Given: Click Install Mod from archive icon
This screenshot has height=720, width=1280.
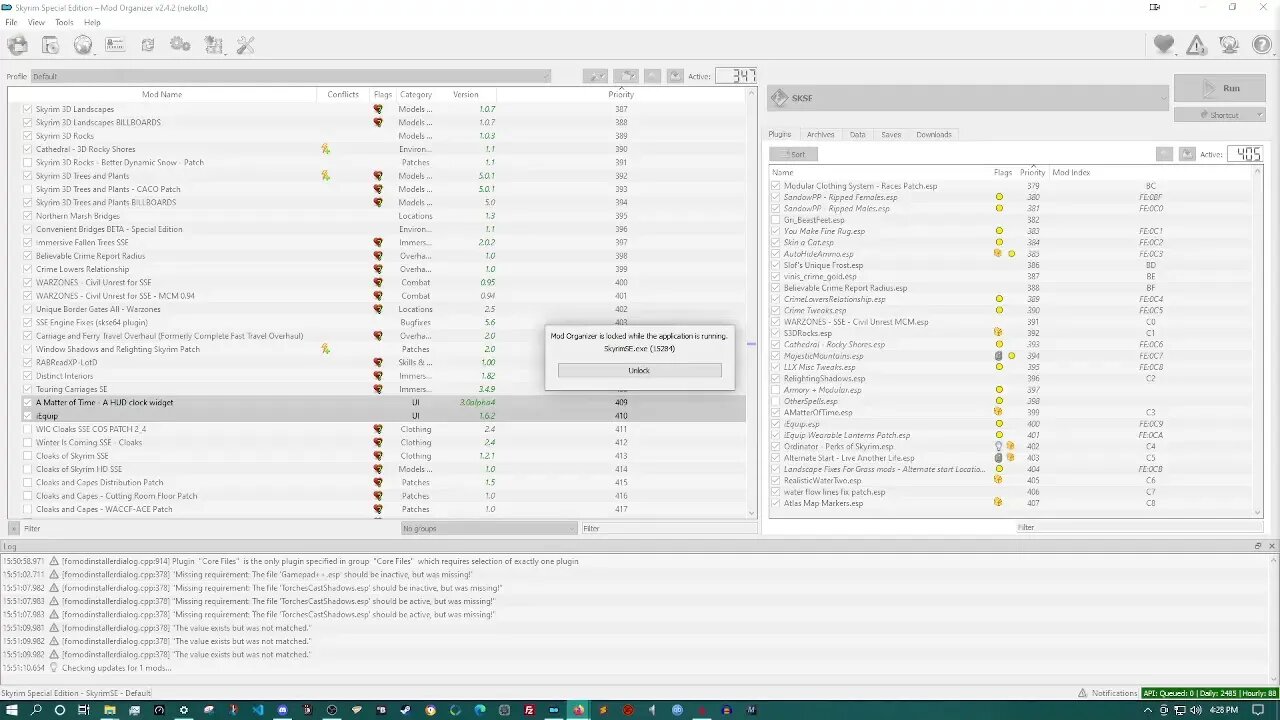Looking at the screenshot, I should (50, 45).
